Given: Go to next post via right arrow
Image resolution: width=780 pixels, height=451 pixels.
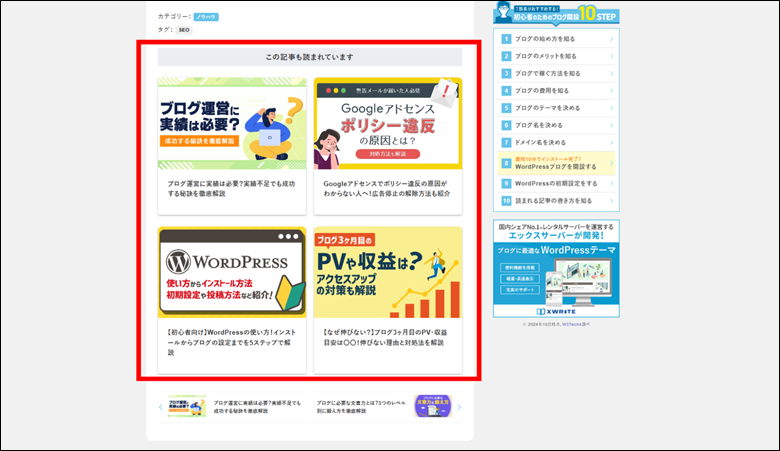Looking at the screenshot, I should (x=459, y=407).
